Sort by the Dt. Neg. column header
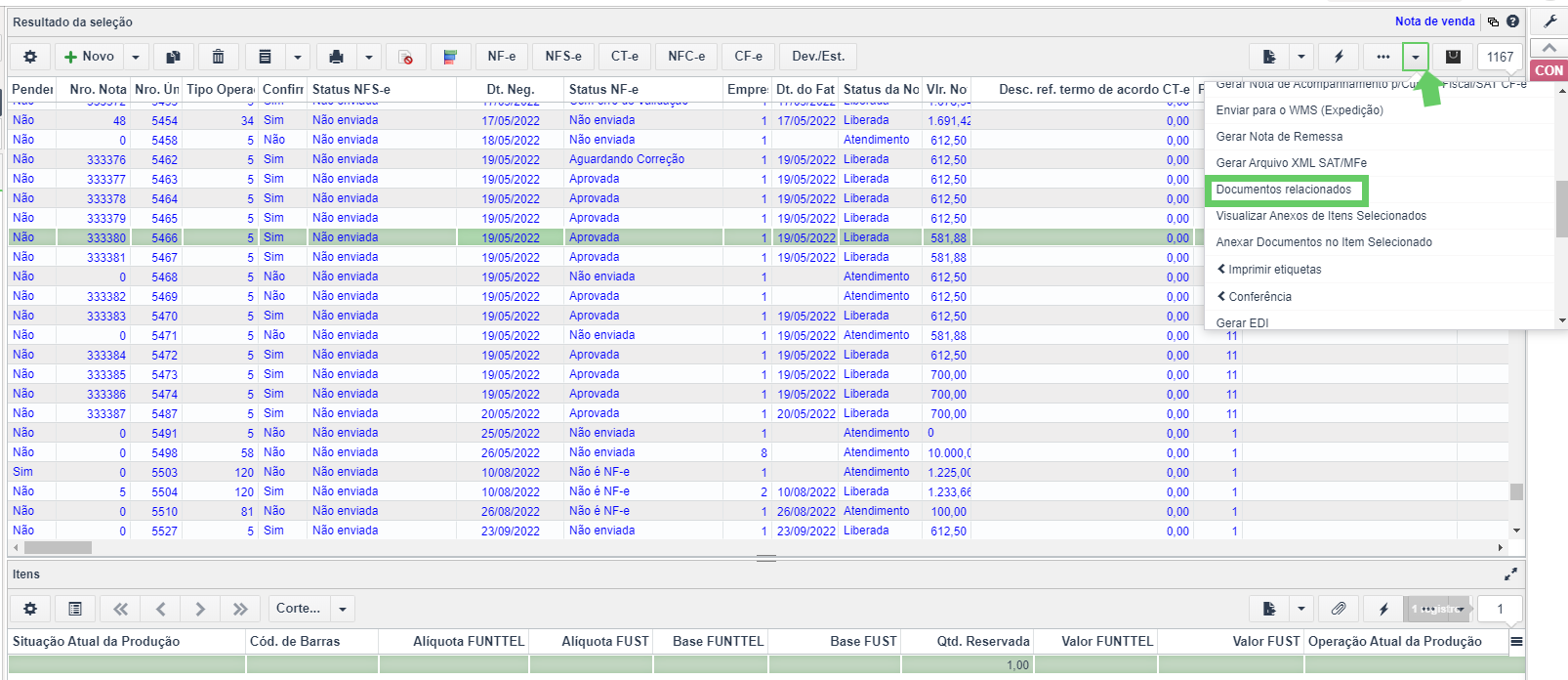 tap(510, 89)
